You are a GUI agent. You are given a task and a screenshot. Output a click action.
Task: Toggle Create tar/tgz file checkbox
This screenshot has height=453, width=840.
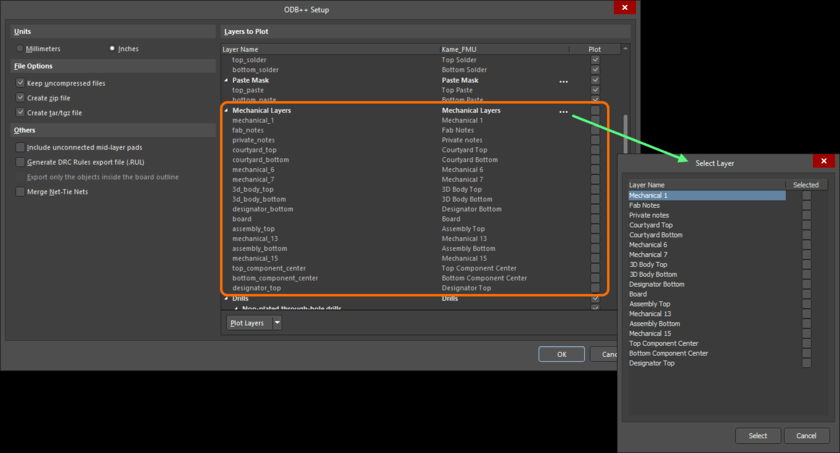(20, 112)
